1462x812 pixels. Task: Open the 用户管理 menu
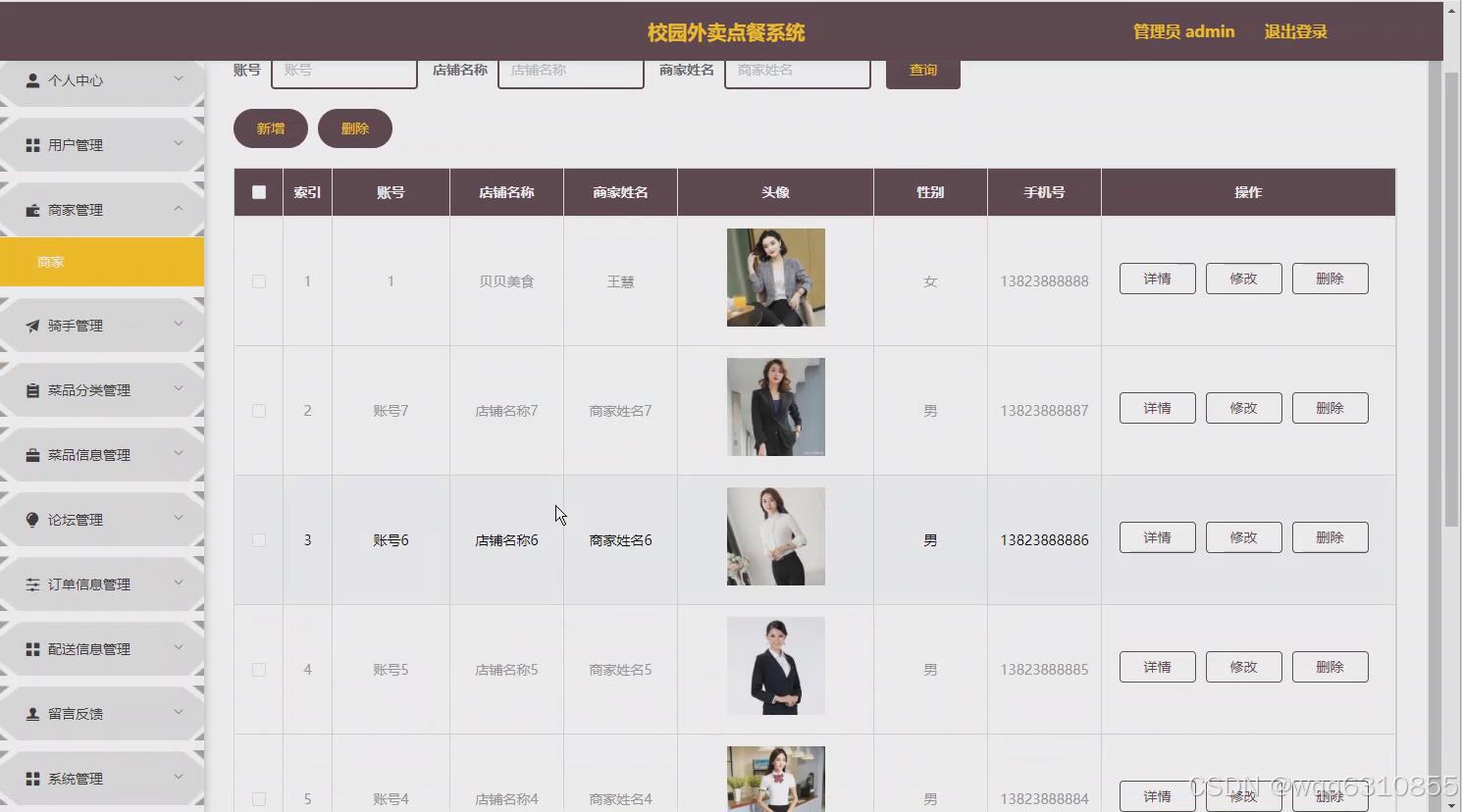click(x=102, y=145)
